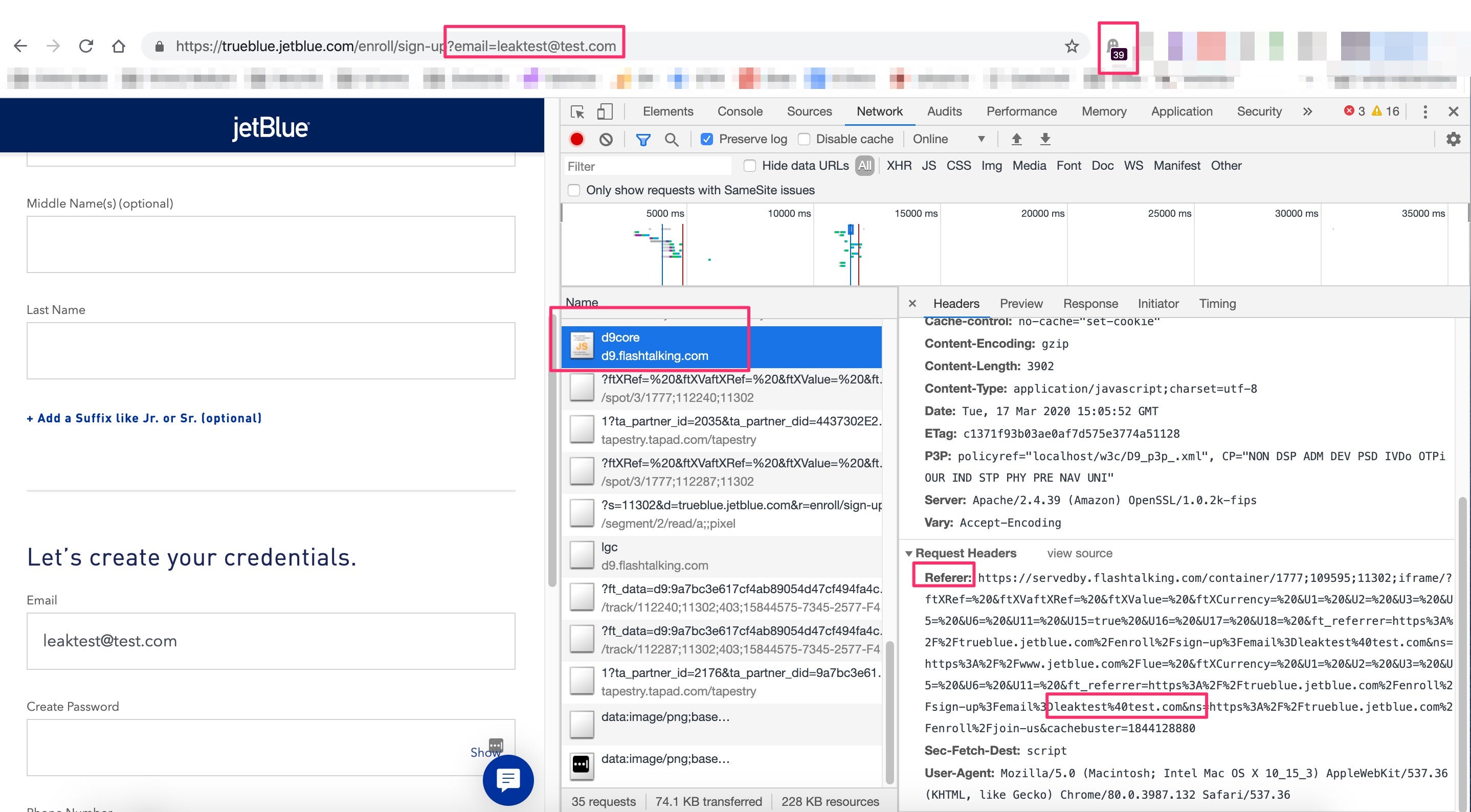Select the d9core request row

point(721,347)
